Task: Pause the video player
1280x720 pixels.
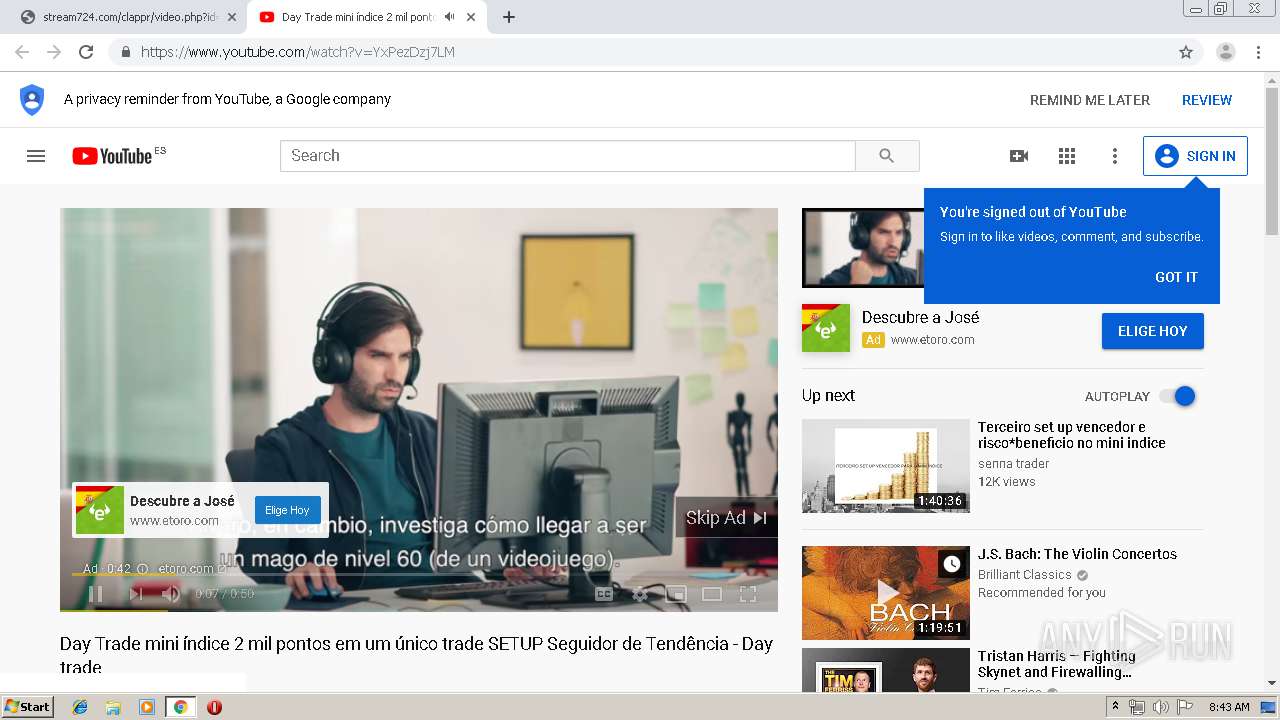Action: point(96,594)
